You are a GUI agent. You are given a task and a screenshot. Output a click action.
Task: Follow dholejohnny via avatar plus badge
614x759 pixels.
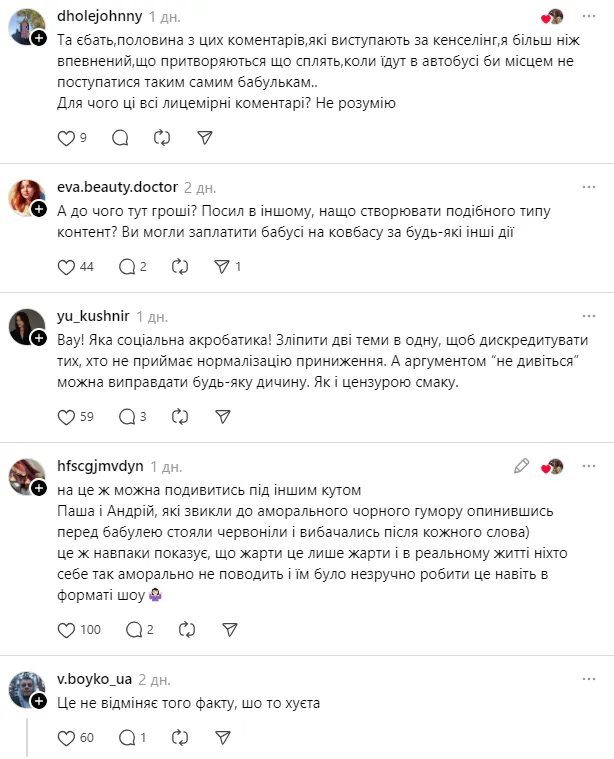point(38,38)
